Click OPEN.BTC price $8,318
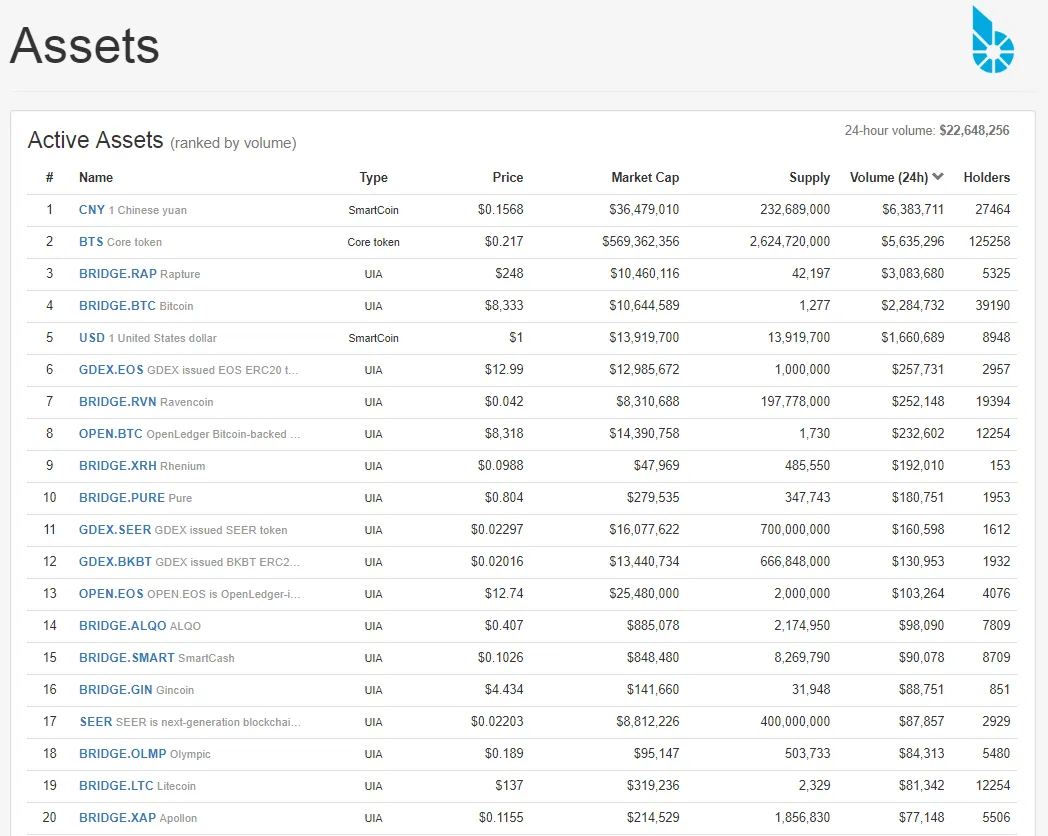The image size is (1048, 836). tap(504, 434)
